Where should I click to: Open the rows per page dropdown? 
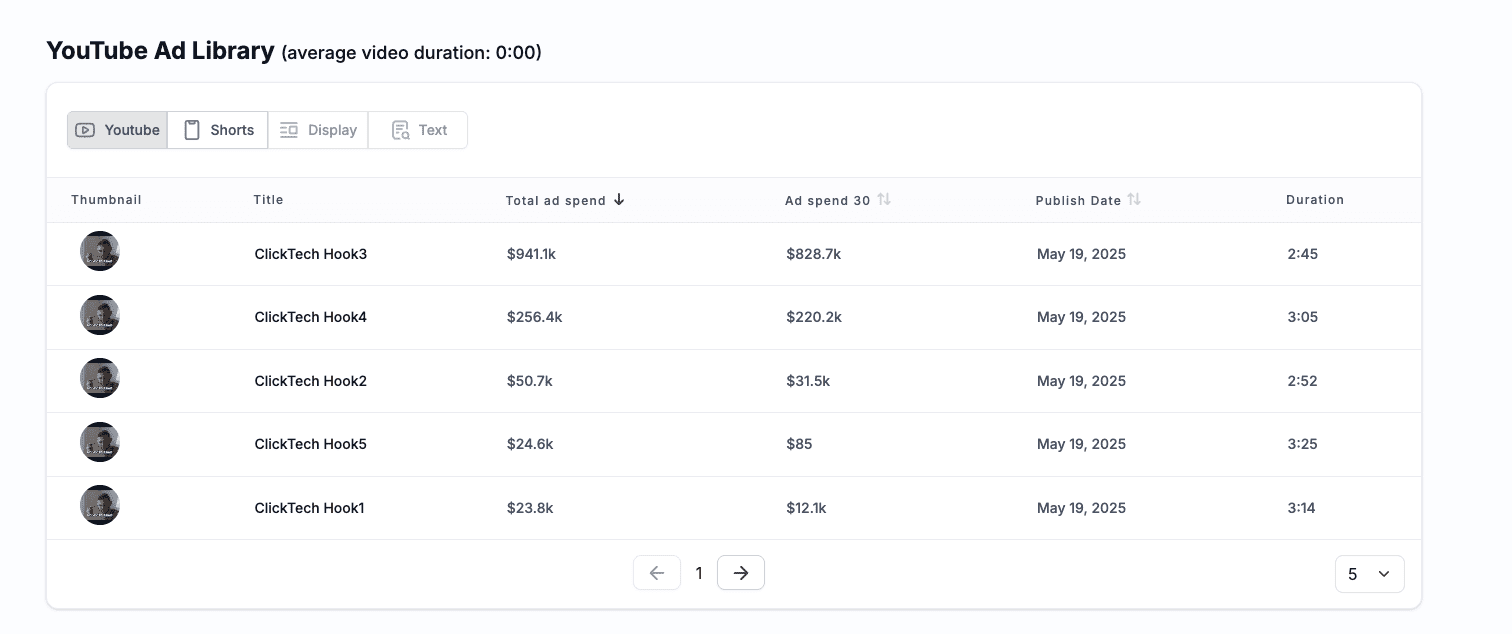(1369, 574)
